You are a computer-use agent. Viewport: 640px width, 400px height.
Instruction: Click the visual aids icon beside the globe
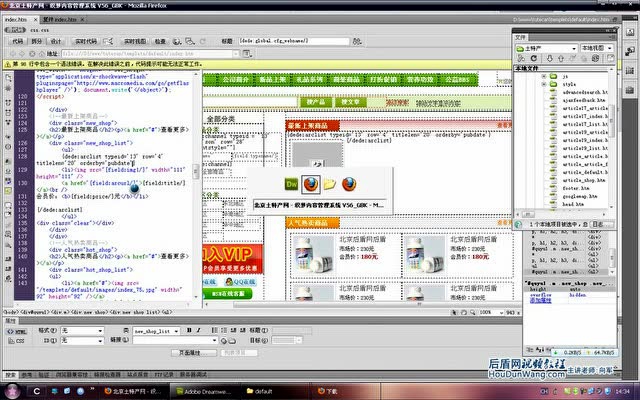click(190, 41)
